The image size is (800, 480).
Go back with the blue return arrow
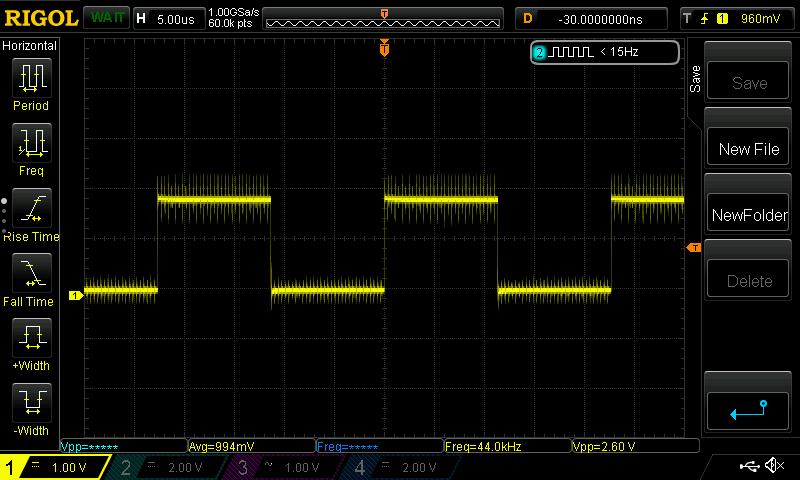pyautogui.click(x=748, y=411)
